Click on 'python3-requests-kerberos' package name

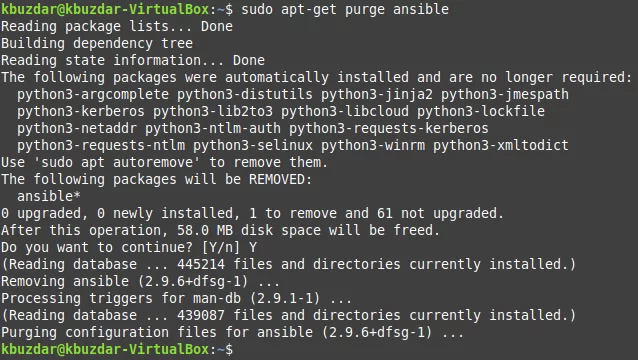[x=389, y=129]
